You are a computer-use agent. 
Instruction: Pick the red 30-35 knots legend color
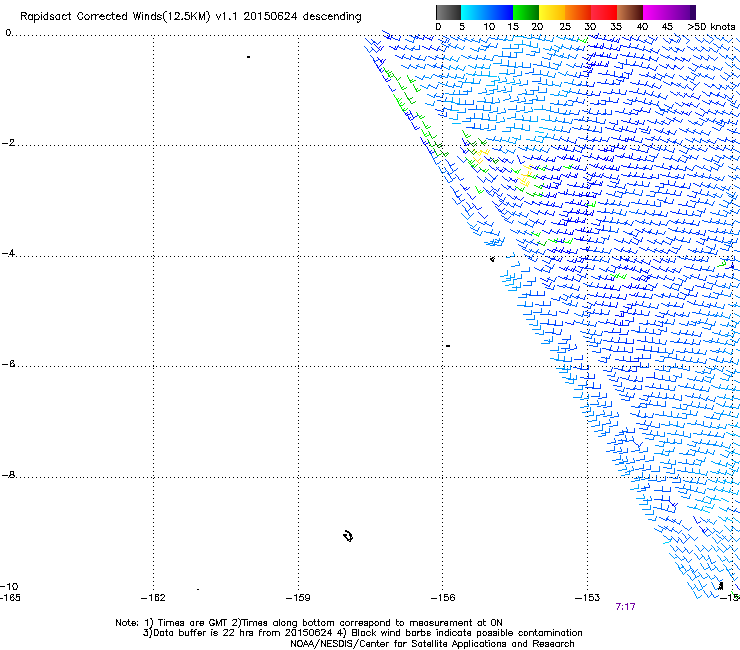coord(604,12)
